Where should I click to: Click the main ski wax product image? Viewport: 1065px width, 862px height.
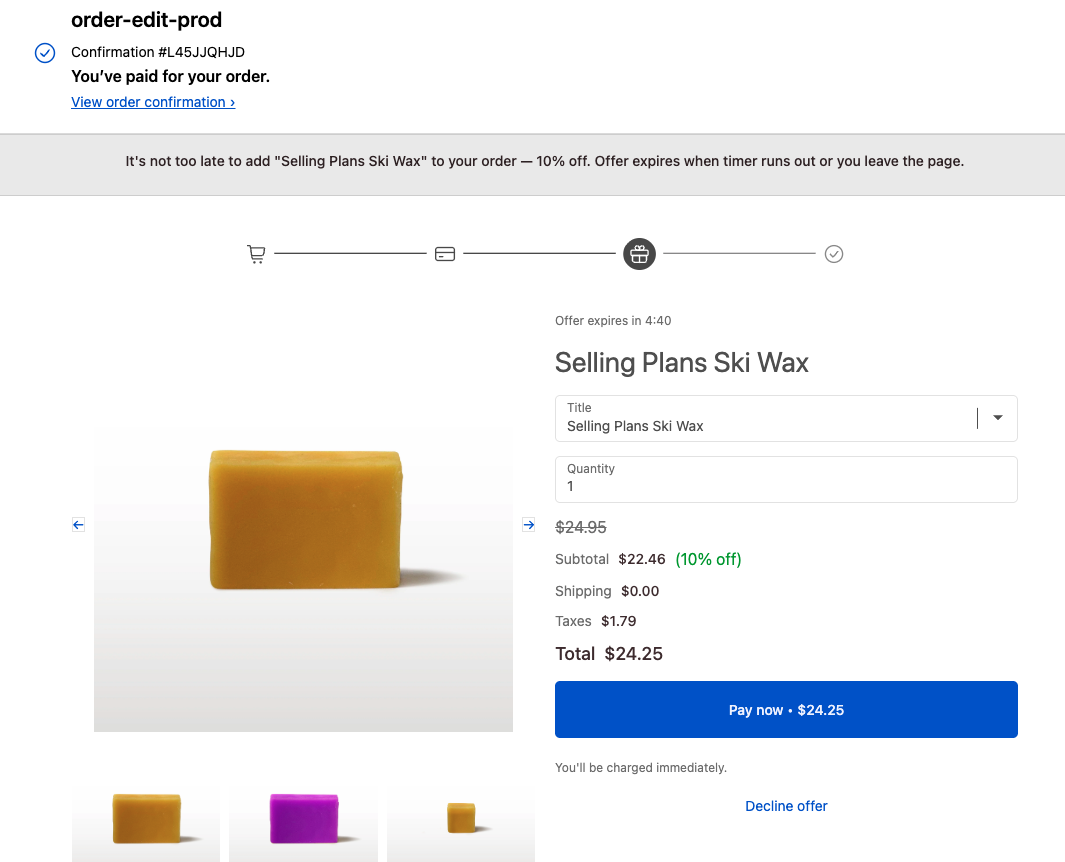pyautogui.click(x=303, y=579)
